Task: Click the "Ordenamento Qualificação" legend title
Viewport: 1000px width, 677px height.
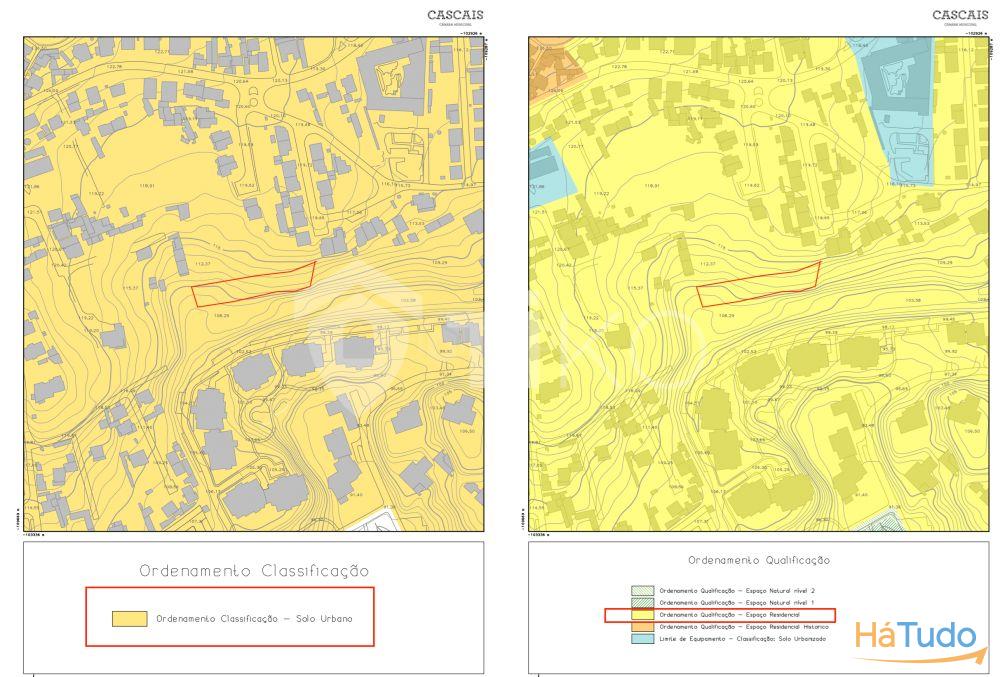Action: tap(758, 561)
